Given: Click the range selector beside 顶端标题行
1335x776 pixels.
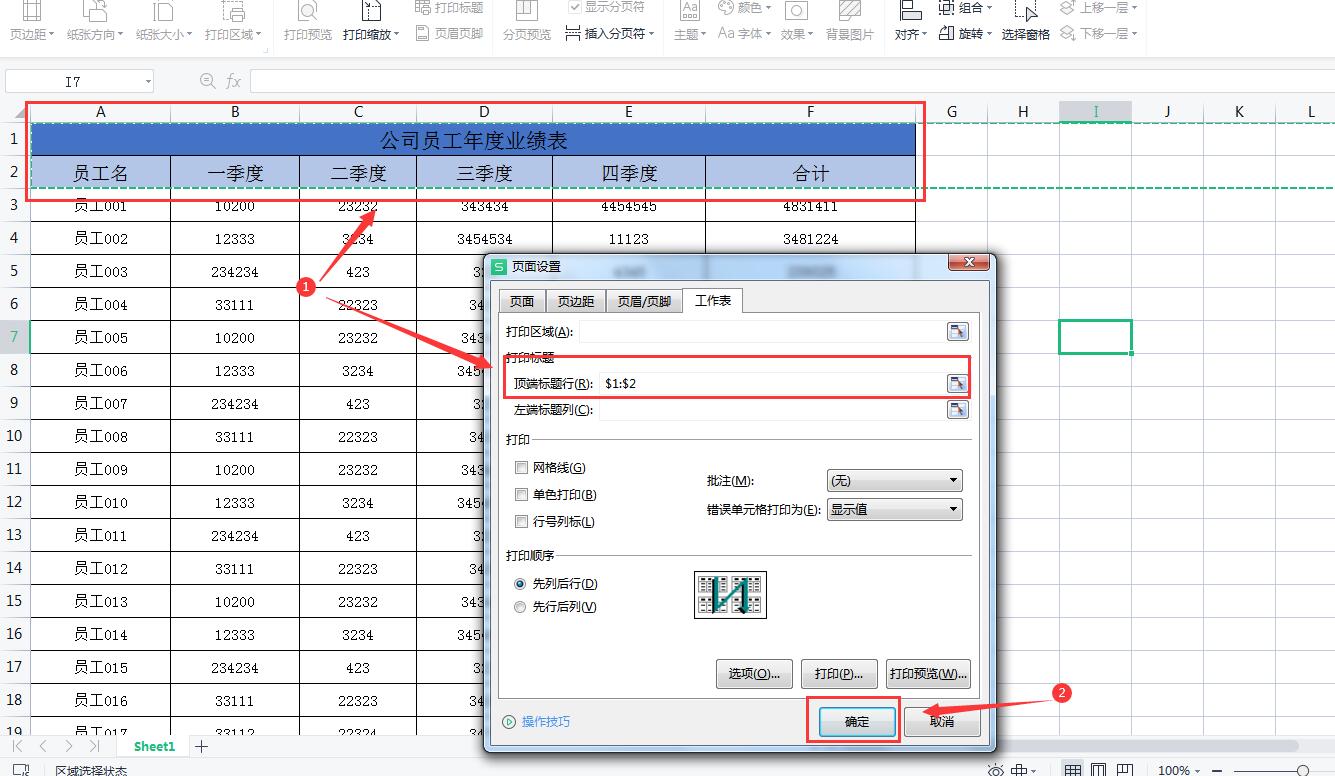Looking at the screenshot, I should pos(958,382).
